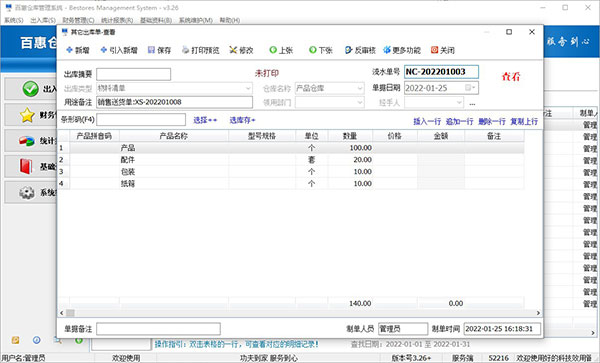Select row 1 产品 in table

pos(291,148)
